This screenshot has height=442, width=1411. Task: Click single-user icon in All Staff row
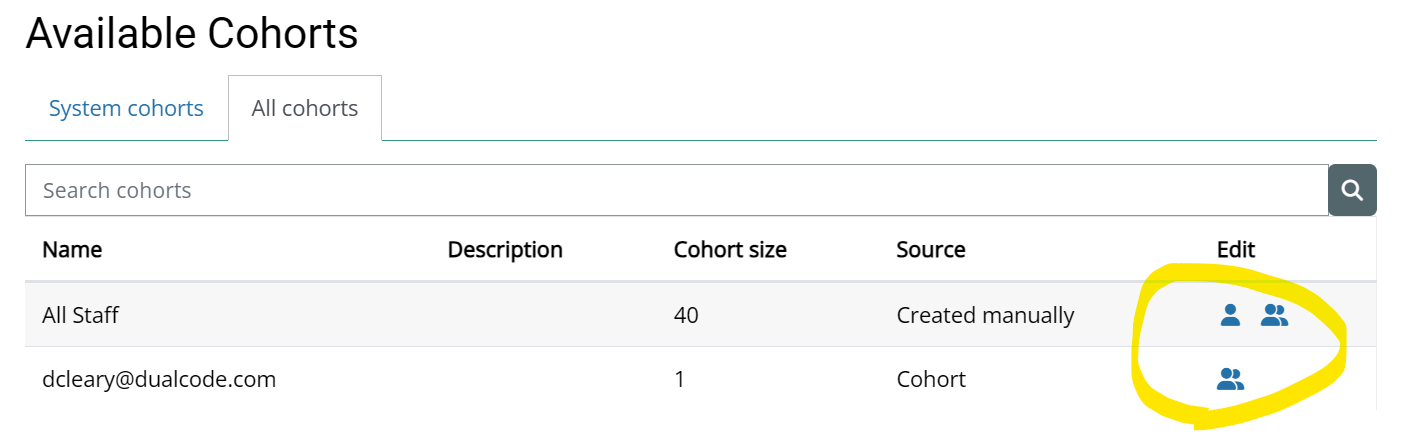(x=1230, y=316)
